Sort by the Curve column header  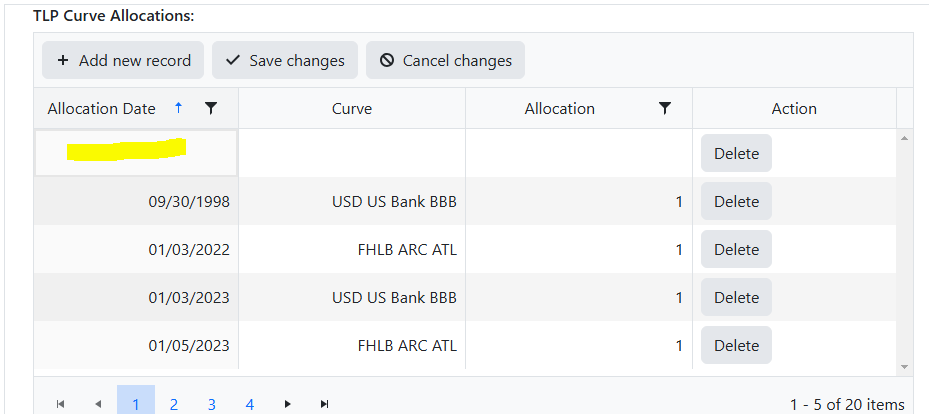coord(352,108)
